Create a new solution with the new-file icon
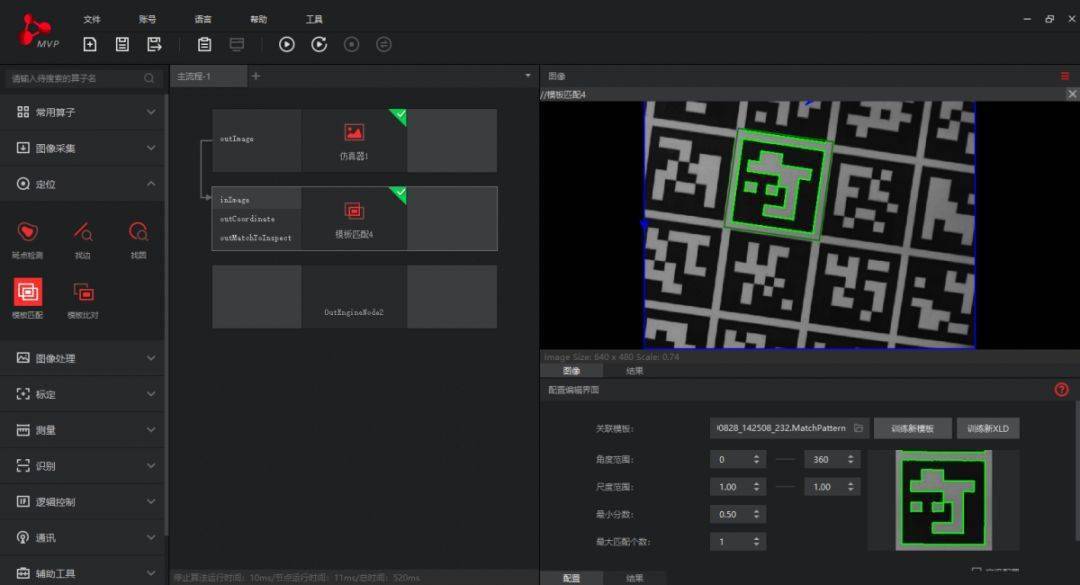Viewport: 1080px width, 585px height. 90,45
